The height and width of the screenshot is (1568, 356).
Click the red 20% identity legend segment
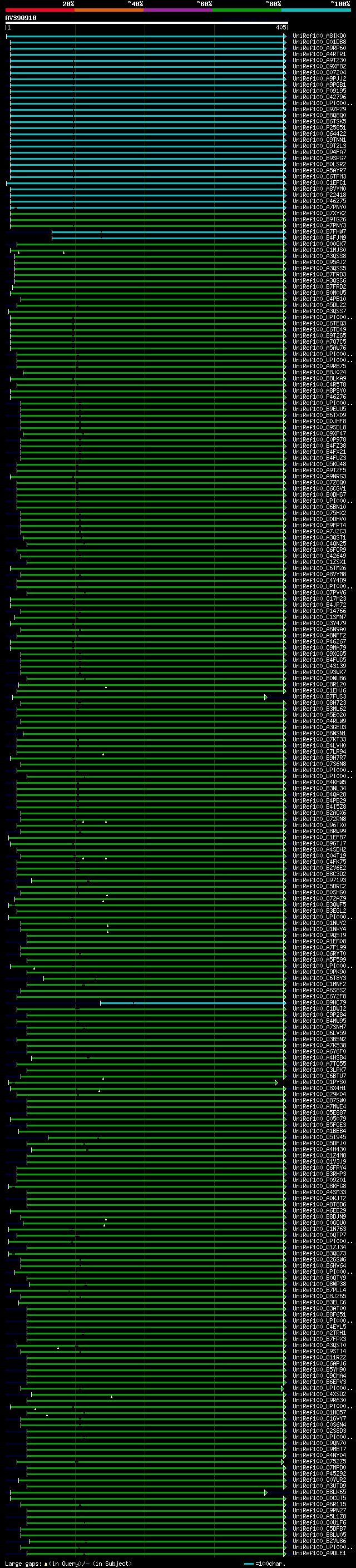tap(39, 10)
